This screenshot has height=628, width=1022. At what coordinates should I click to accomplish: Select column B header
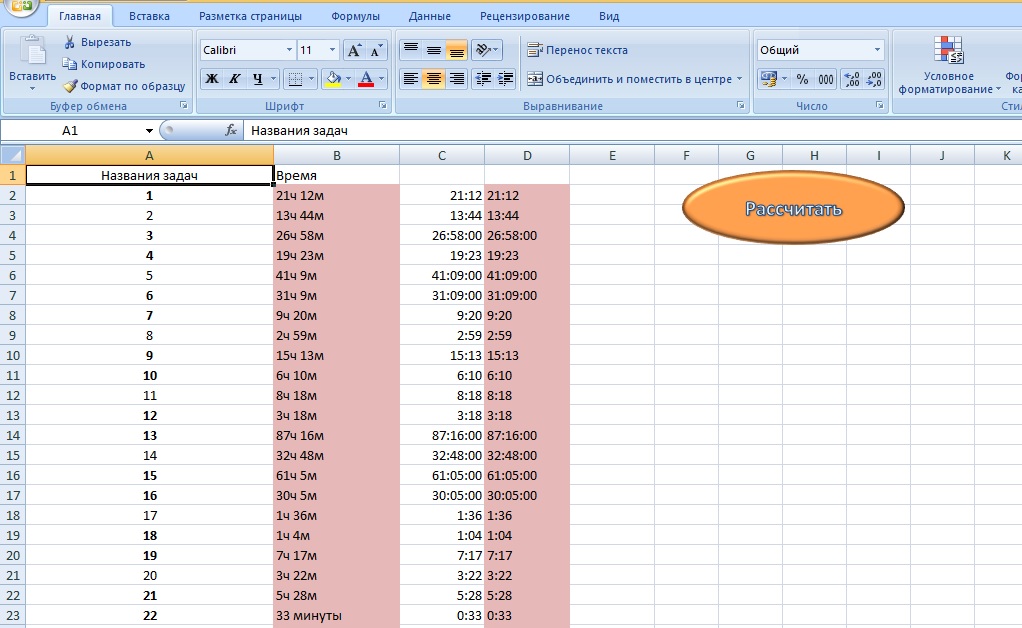tap(336, 155)
